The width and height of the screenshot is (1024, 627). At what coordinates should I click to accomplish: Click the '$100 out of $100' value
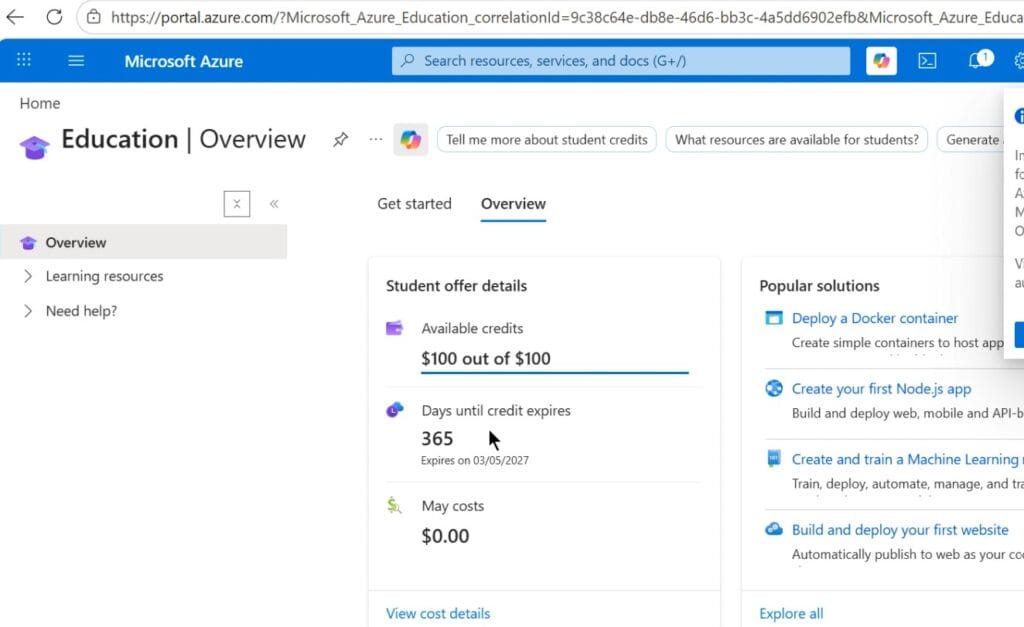pyautogui.click(x=486, y=359)
